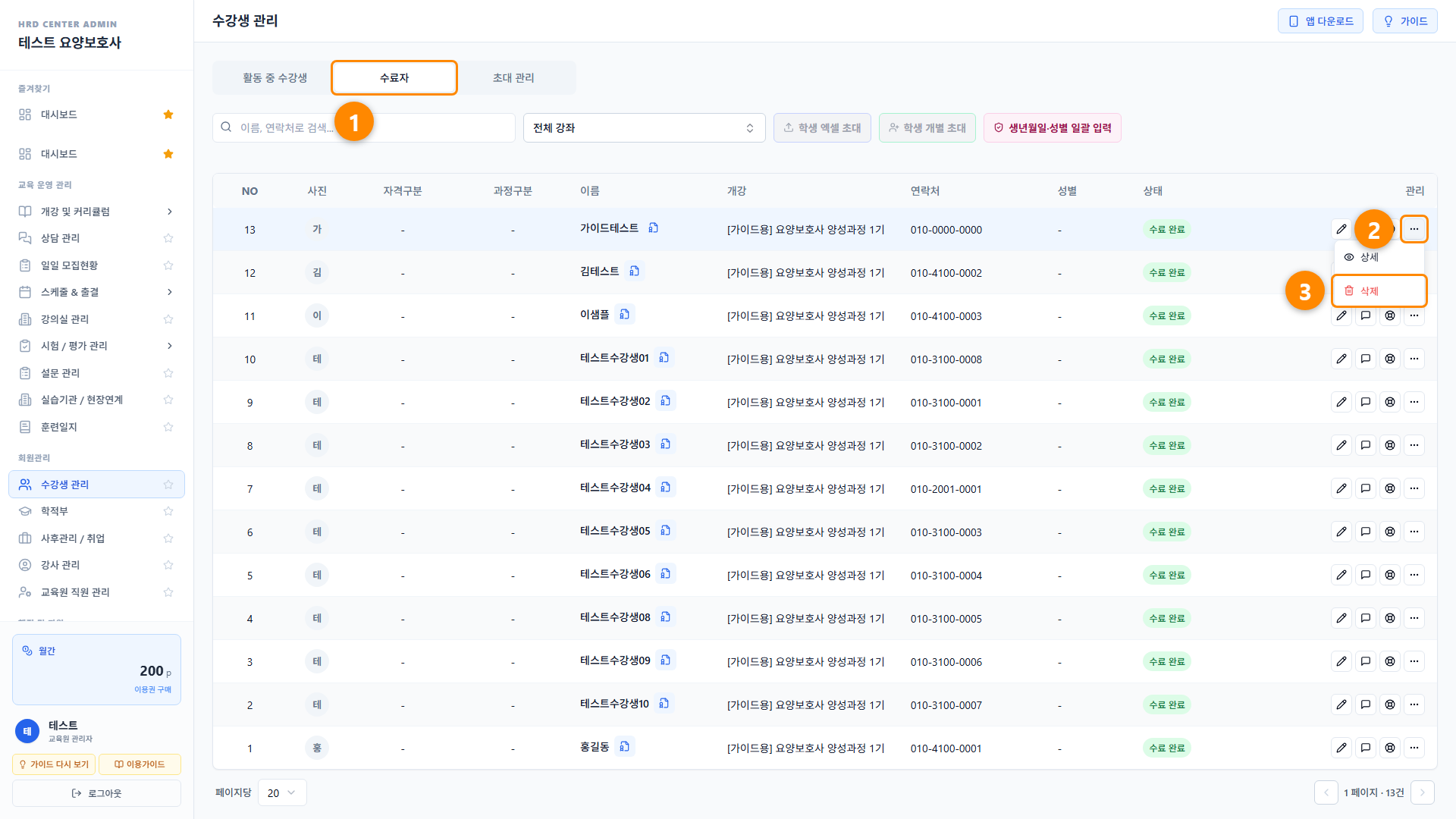Click the pencil edit icon for 테스트수강생01
This screenshot has height=819, width=1456.
click(x=1341, y=359)
